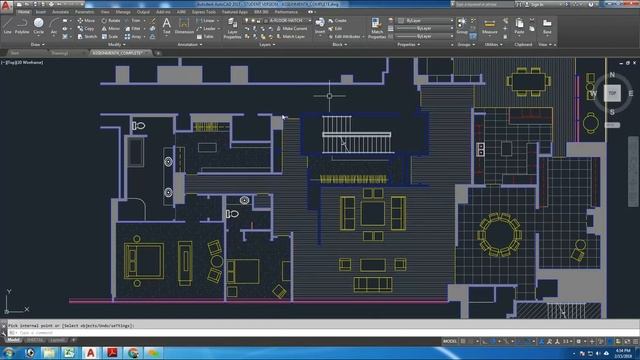Activate the Move command
Image resolution: width=640 pixels, height=360 pixels.
click(86, 20)
